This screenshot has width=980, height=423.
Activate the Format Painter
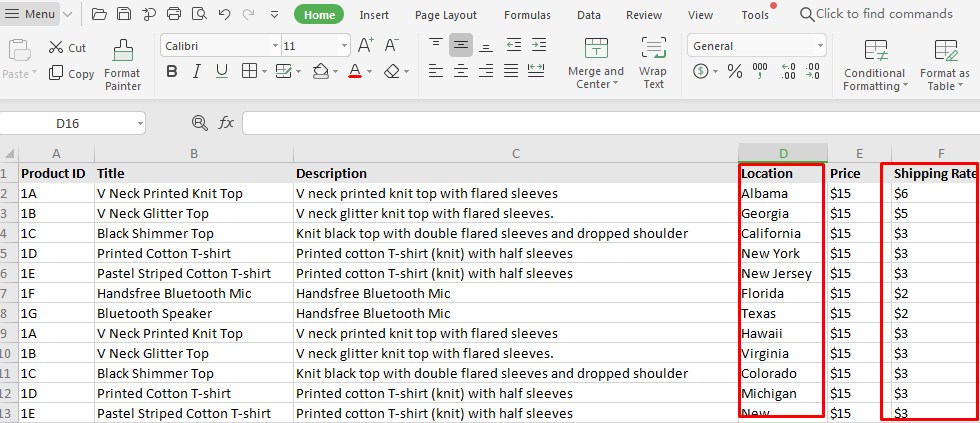122,66
